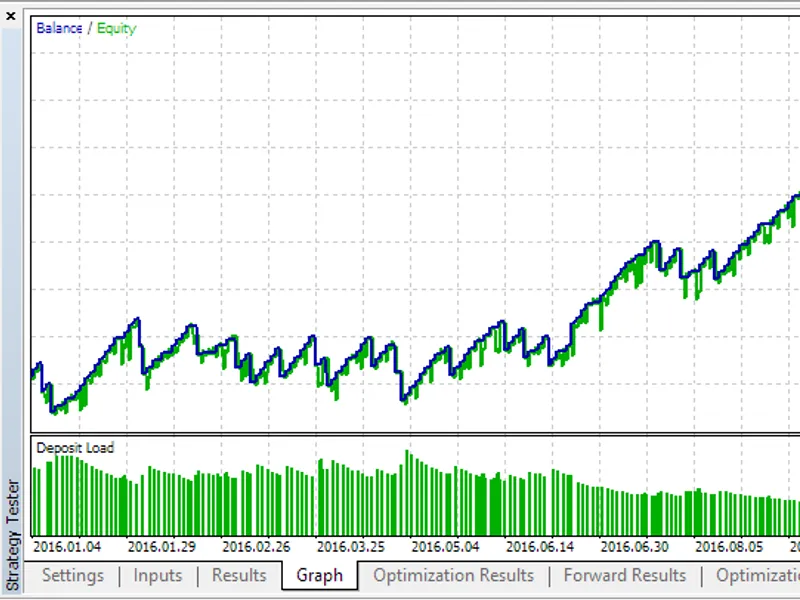
Task: Click the 2016.01.04 date label
Action: (x=67, y=547)
